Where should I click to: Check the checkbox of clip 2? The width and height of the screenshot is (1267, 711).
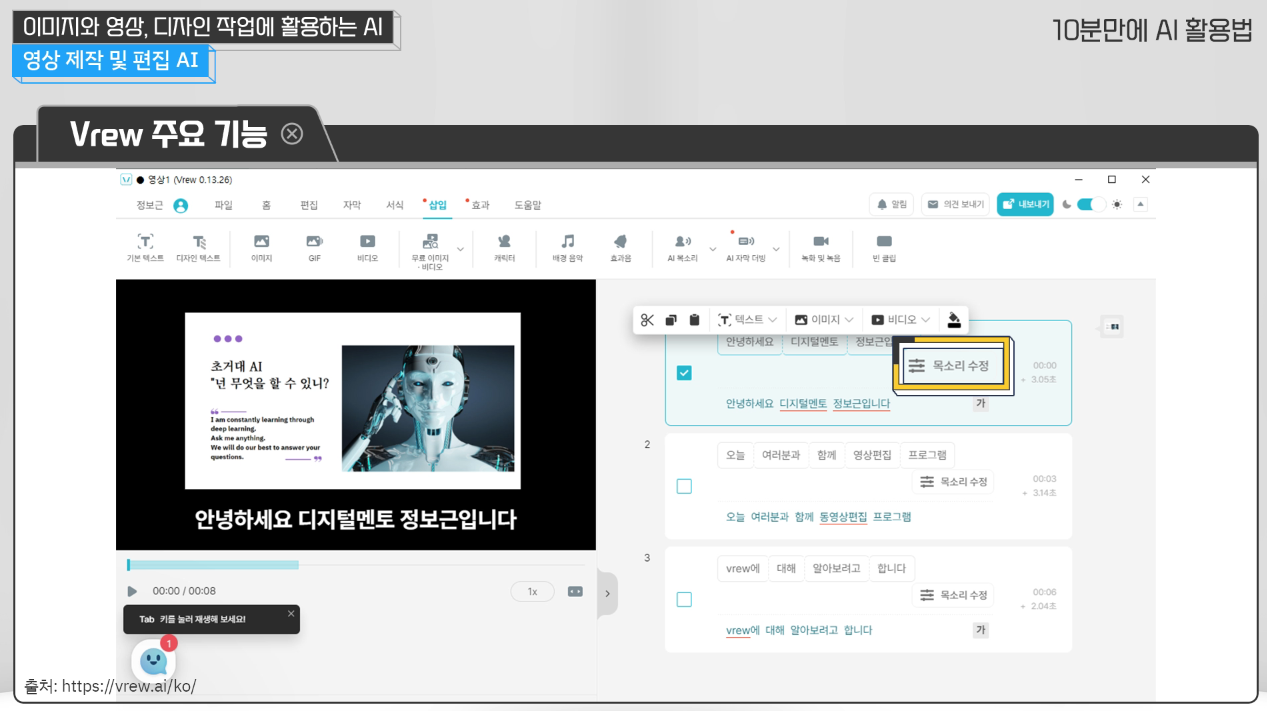[684, 486]
